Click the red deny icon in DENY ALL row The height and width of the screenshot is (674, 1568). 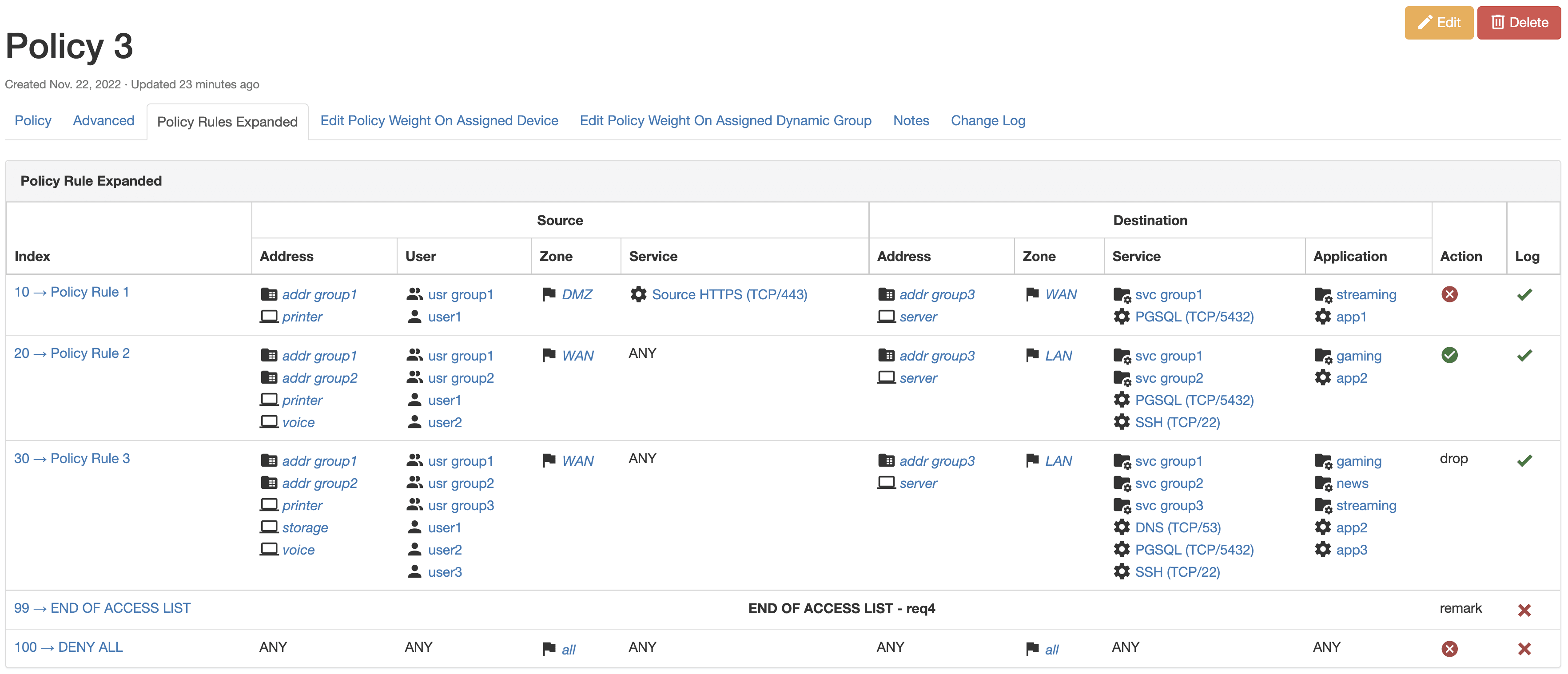point(1449,648)
